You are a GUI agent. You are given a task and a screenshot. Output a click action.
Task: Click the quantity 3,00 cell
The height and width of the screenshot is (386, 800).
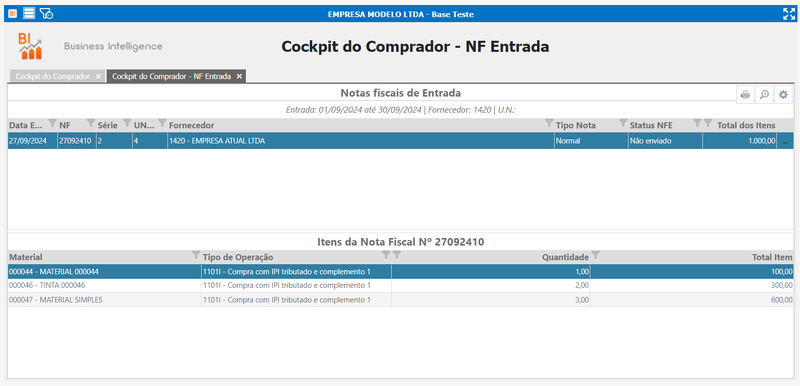click(x=491, y=300)
